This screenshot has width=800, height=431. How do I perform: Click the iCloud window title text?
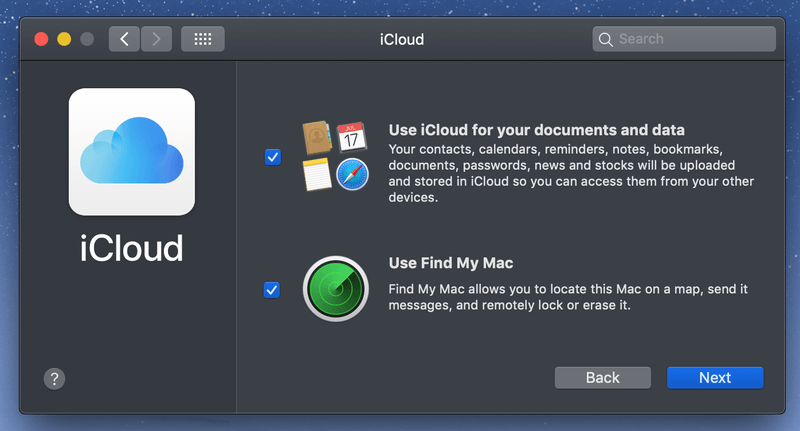[x=402, y=39]
